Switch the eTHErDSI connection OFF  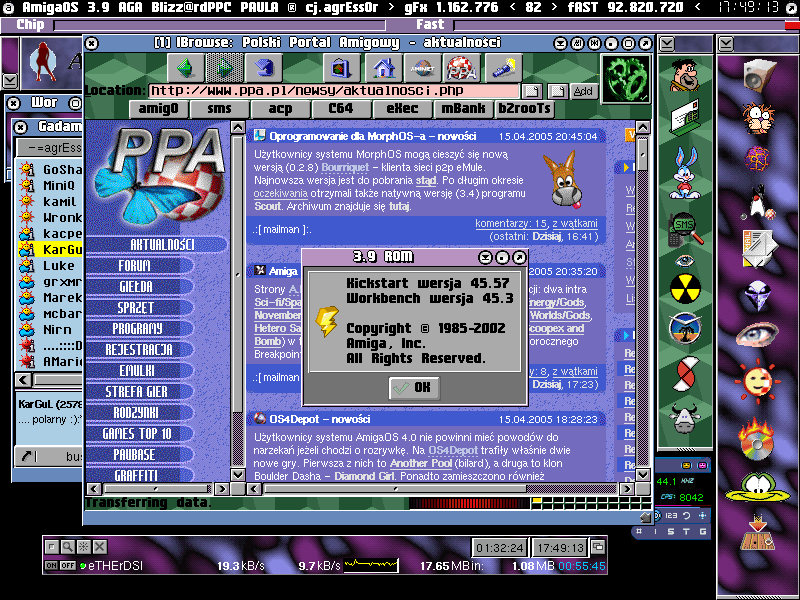(68, 565)
